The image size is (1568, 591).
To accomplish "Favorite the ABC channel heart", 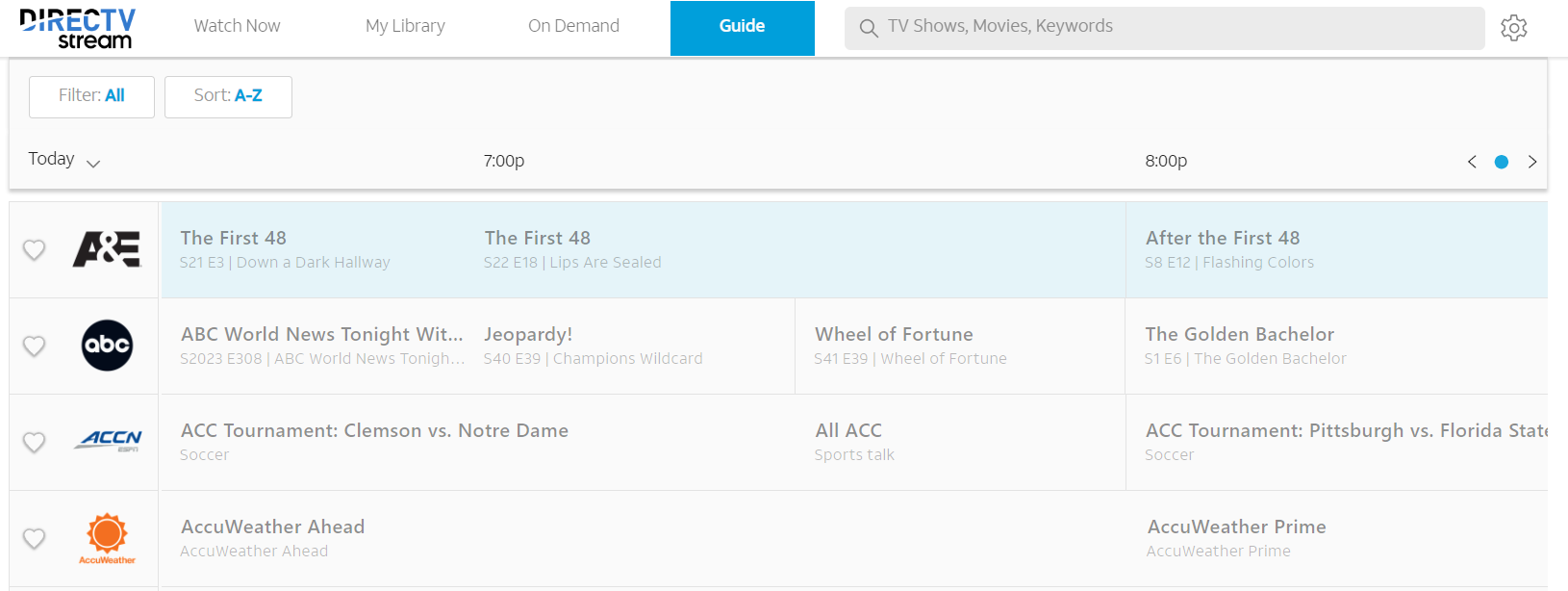I will [35, 346].
